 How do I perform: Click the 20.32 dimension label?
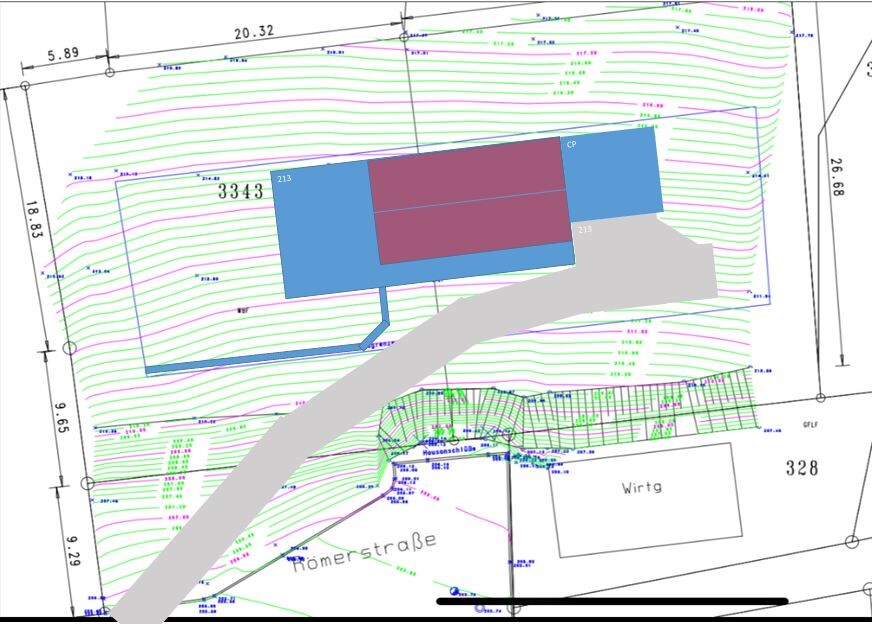254,33
